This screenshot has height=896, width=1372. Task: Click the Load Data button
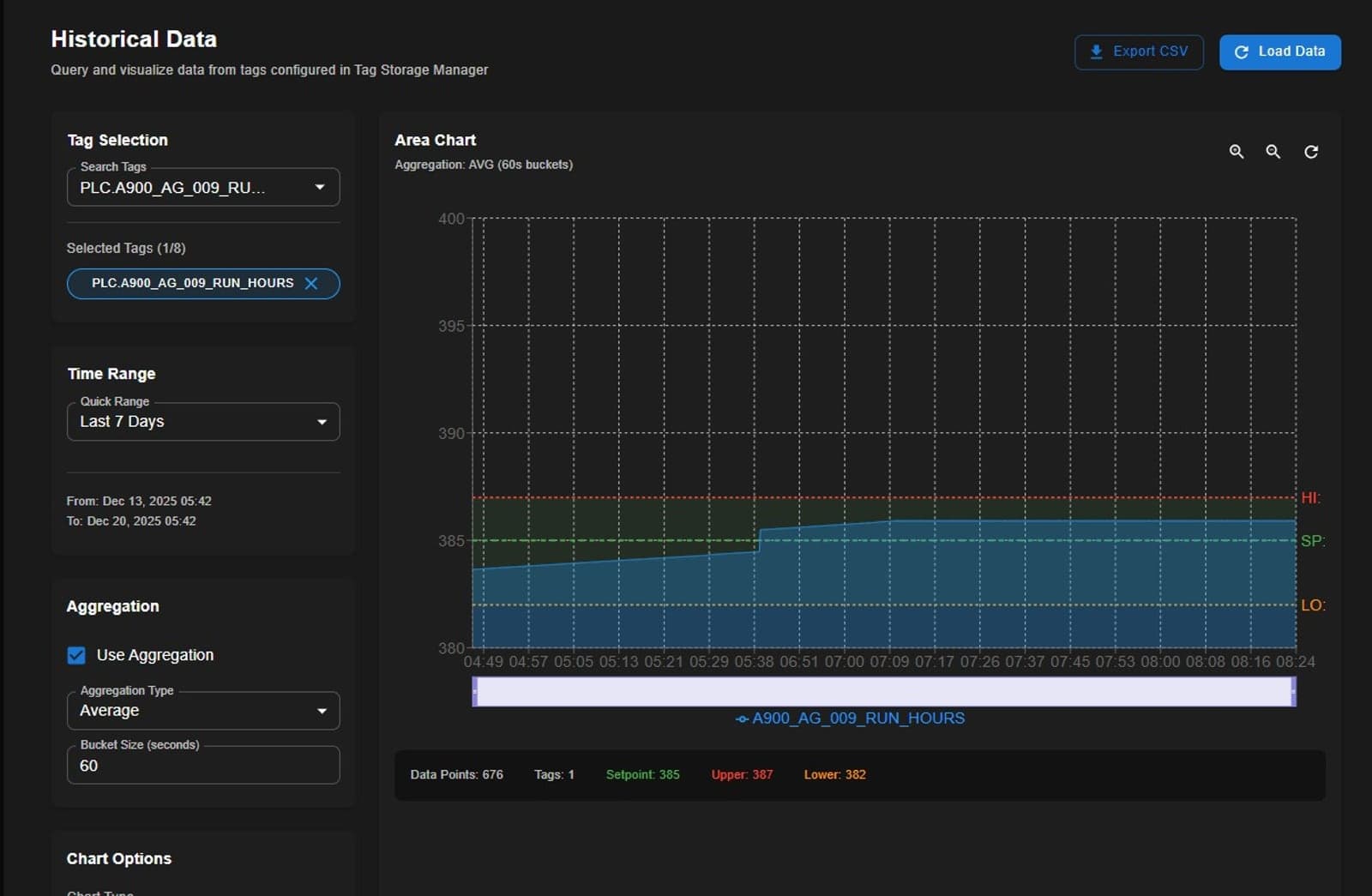[1280, 51]
